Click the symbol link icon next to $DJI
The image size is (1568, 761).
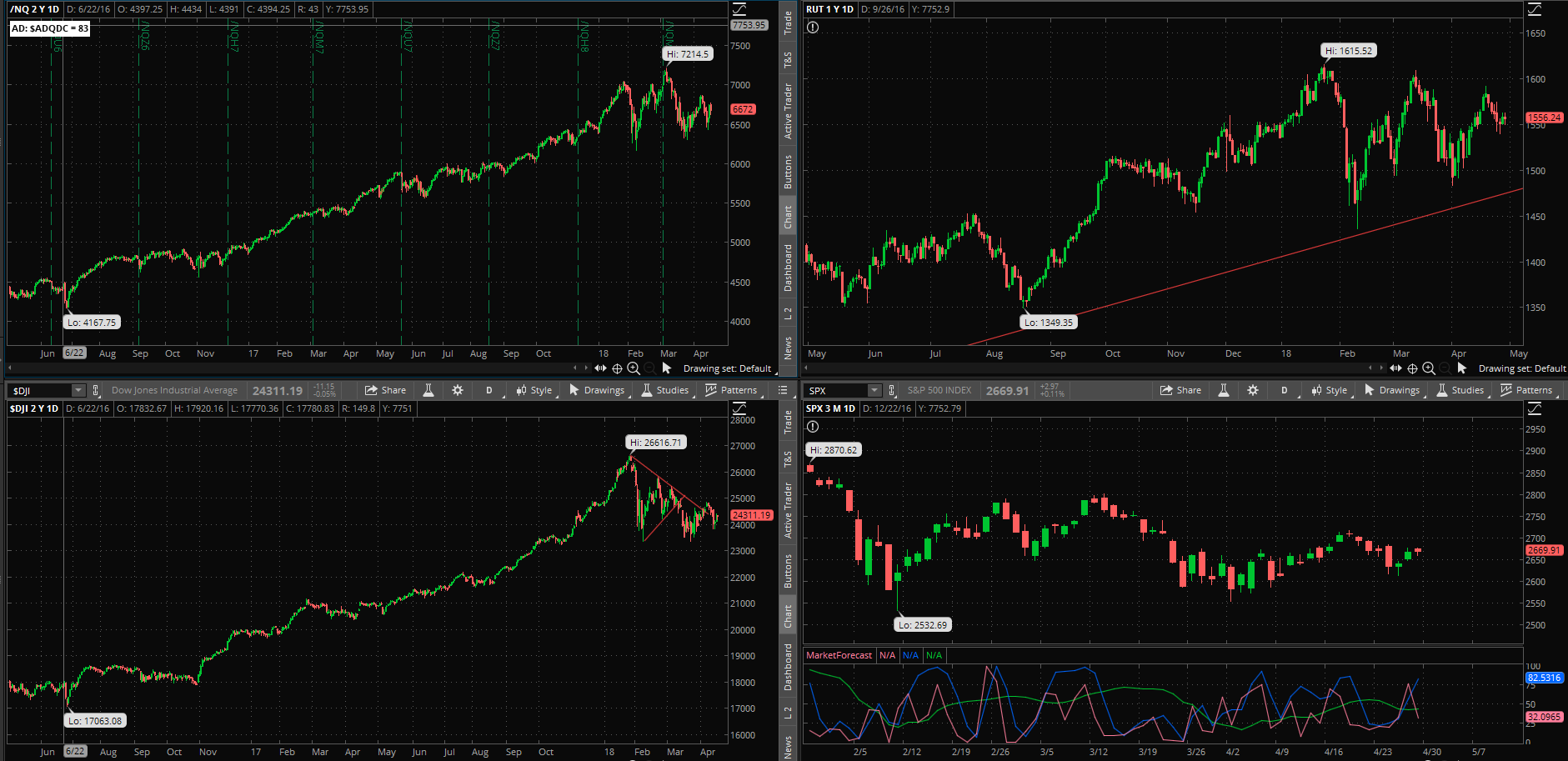pyautogui.click(x=97, y=390)
